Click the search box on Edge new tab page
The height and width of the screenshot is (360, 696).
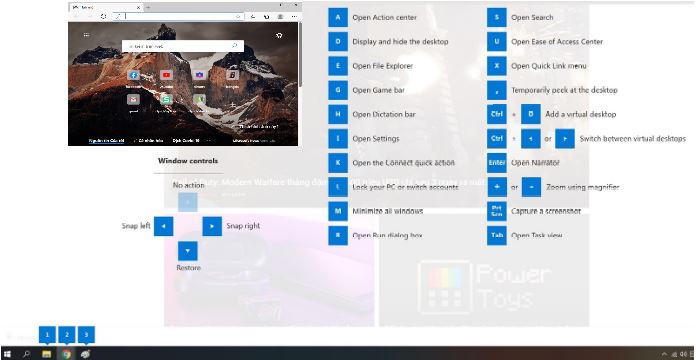point(183,46)
